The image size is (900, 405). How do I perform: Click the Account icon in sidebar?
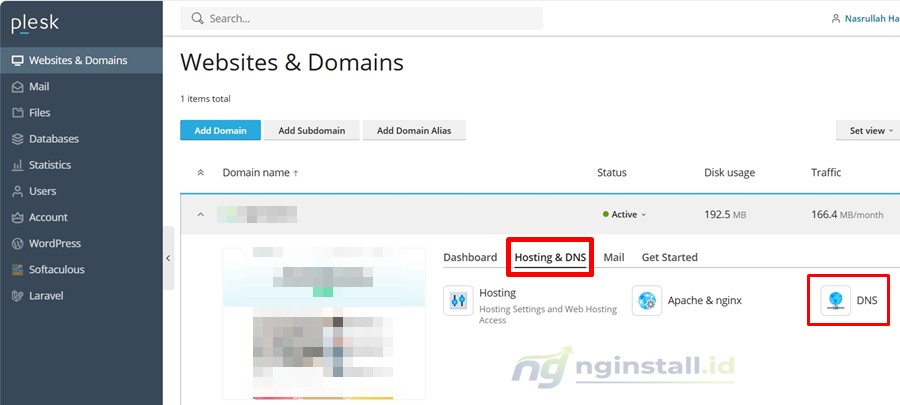point(18,217)
